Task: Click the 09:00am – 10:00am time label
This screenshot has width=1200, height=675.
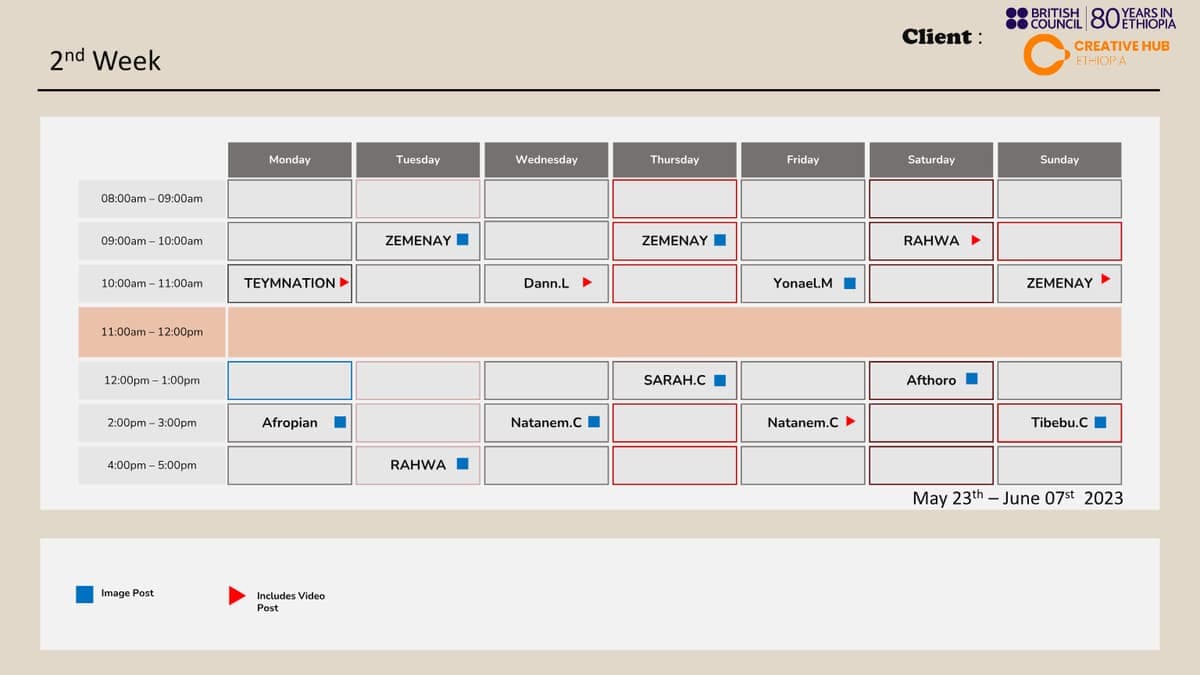Action: (x=152, y=241)
